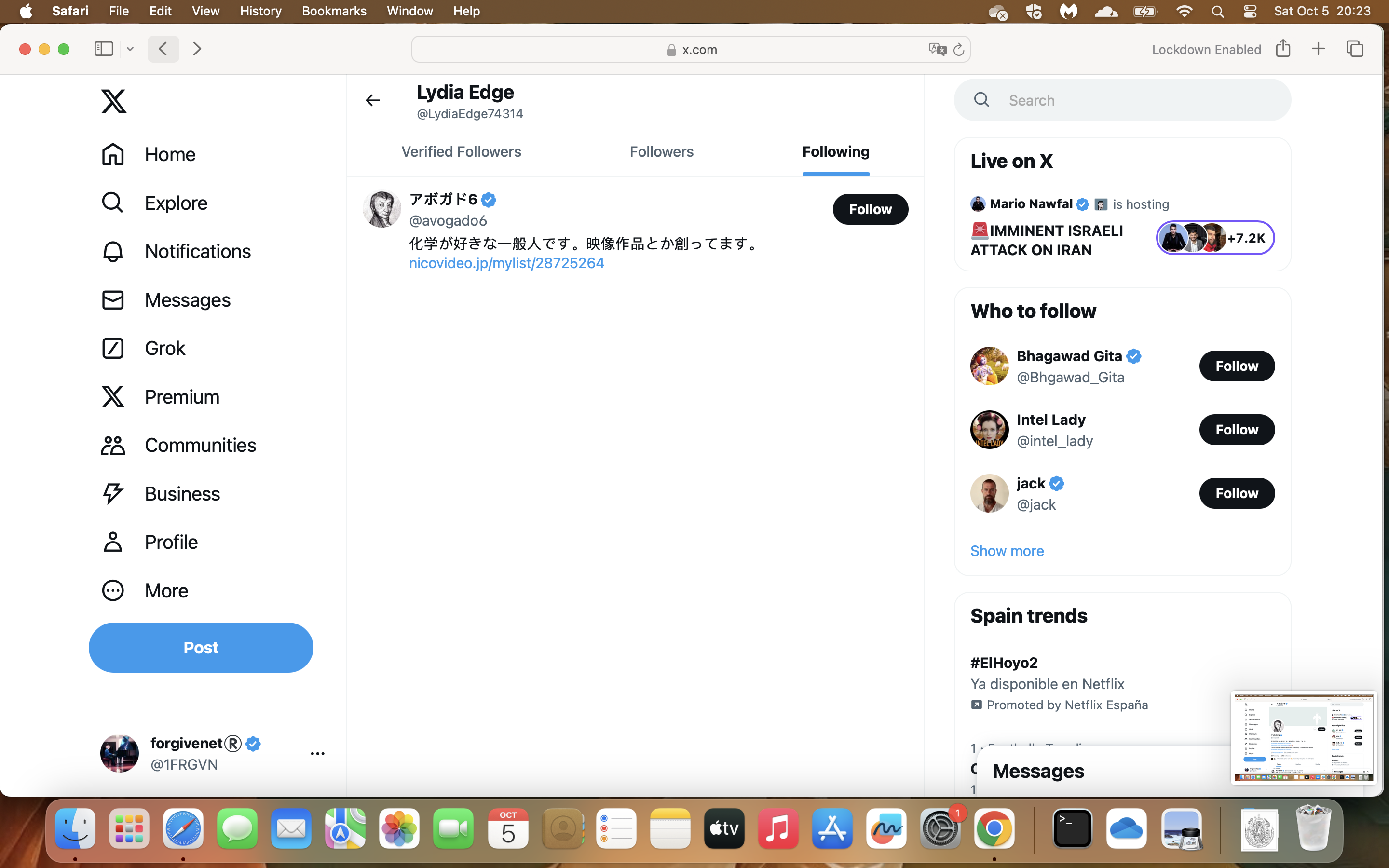Switch to Verified Followers tab
The width and height of the screenshot is (1389, 868).
tap(461, 151)
